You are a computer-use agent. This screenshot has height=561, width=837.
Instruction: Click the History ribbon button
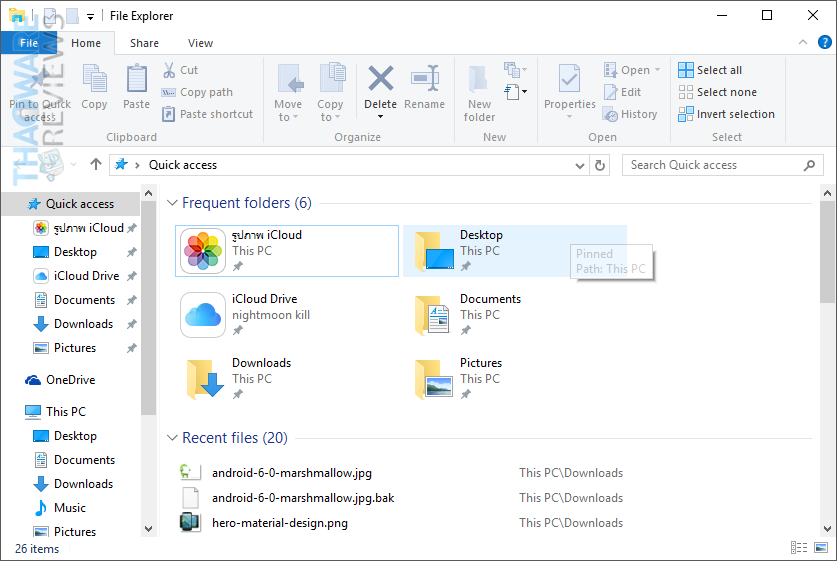pos(630,114)
